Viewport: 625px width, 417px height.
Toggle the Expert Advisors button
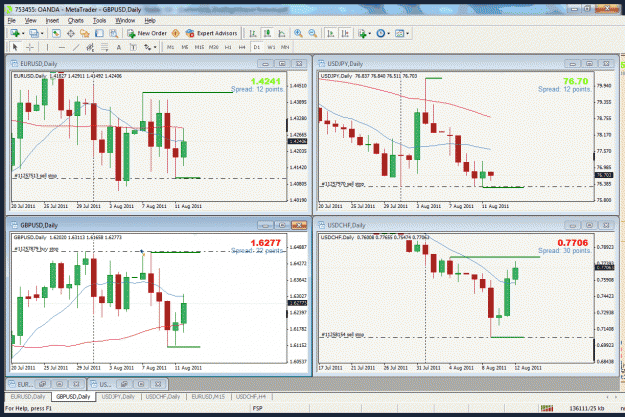pyautogui.click(x=212, y=33)
